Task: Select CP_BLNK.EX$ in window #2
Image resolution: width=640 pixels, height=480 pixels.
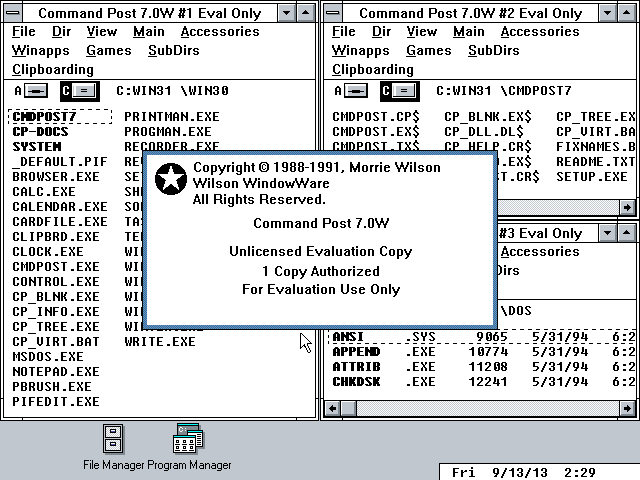Action: (x=488, y=117)
